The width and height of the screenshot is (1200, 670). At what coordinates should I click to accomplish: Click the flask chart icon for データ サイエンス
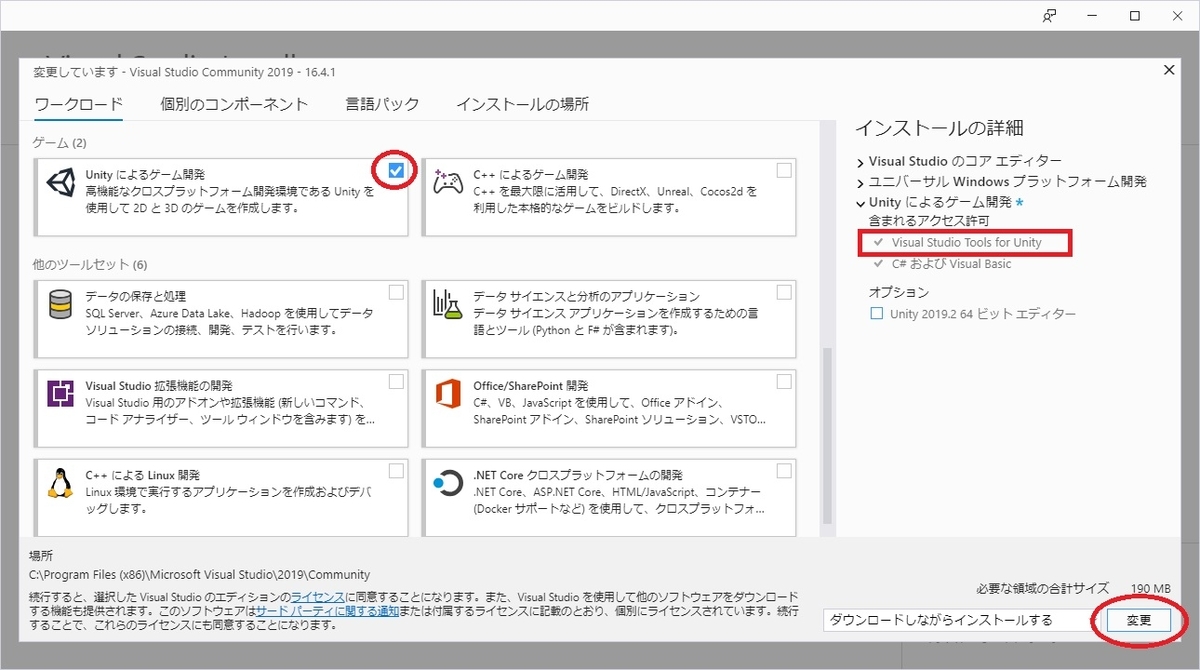[447, 303]
